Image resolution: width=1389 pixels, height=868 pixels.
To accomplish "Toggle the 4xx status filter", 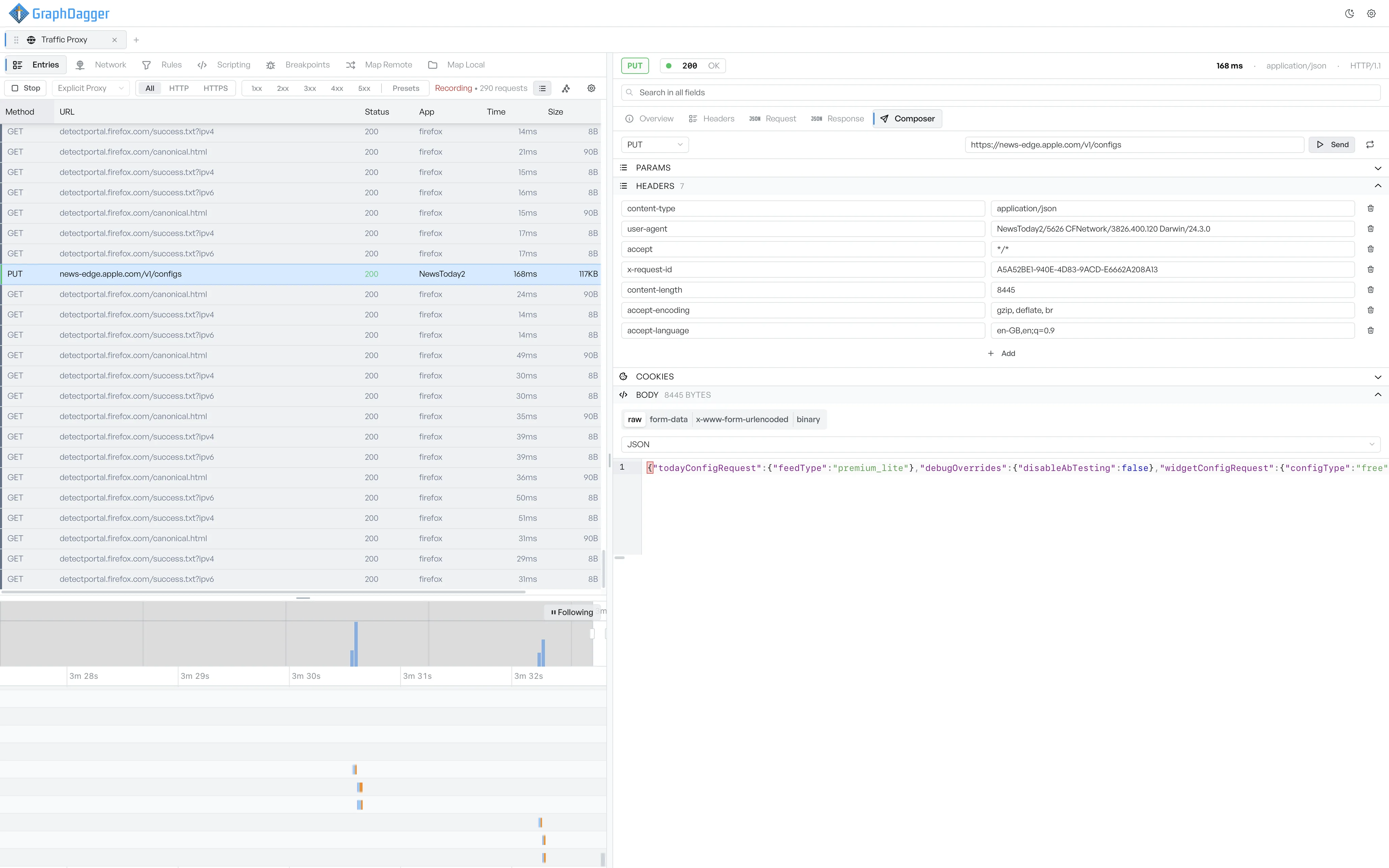I will [x=337, y=88].
